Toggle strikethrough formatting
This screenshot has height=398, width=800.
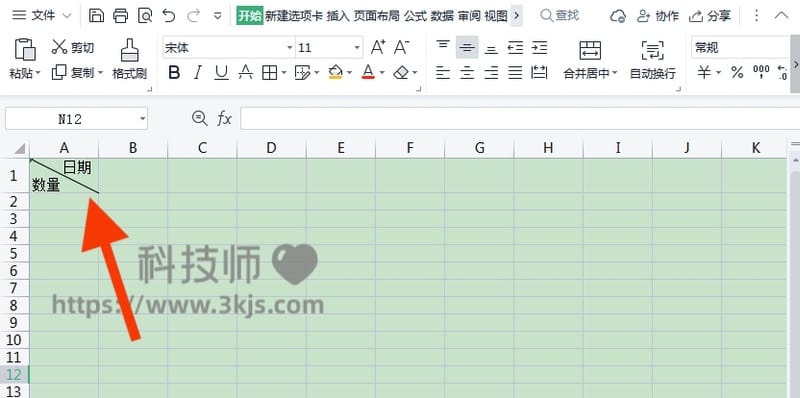pyautogui.click(x=245, y=73)
